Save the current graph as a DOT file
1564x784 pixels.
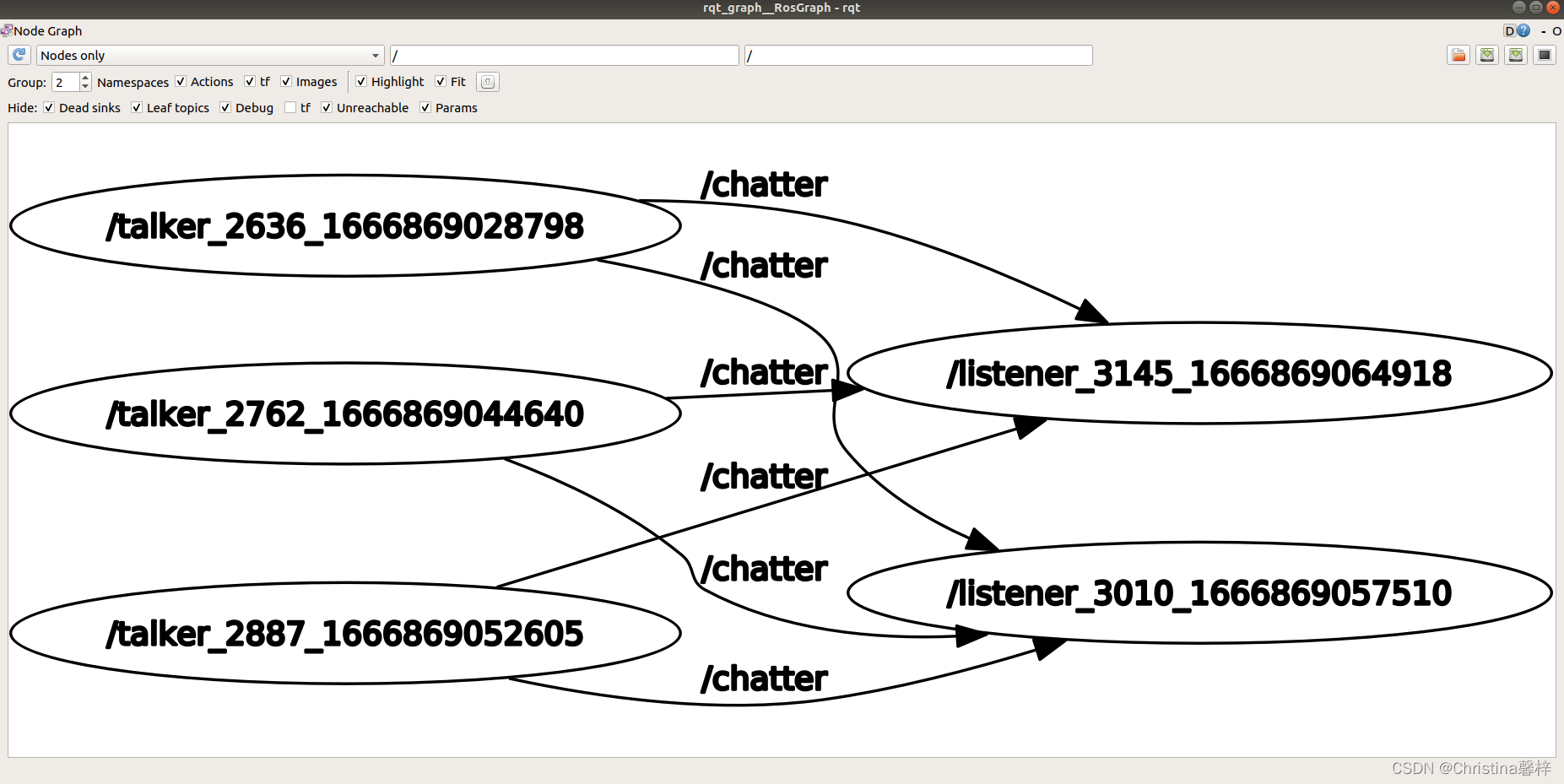click(x=1486, y=54)
